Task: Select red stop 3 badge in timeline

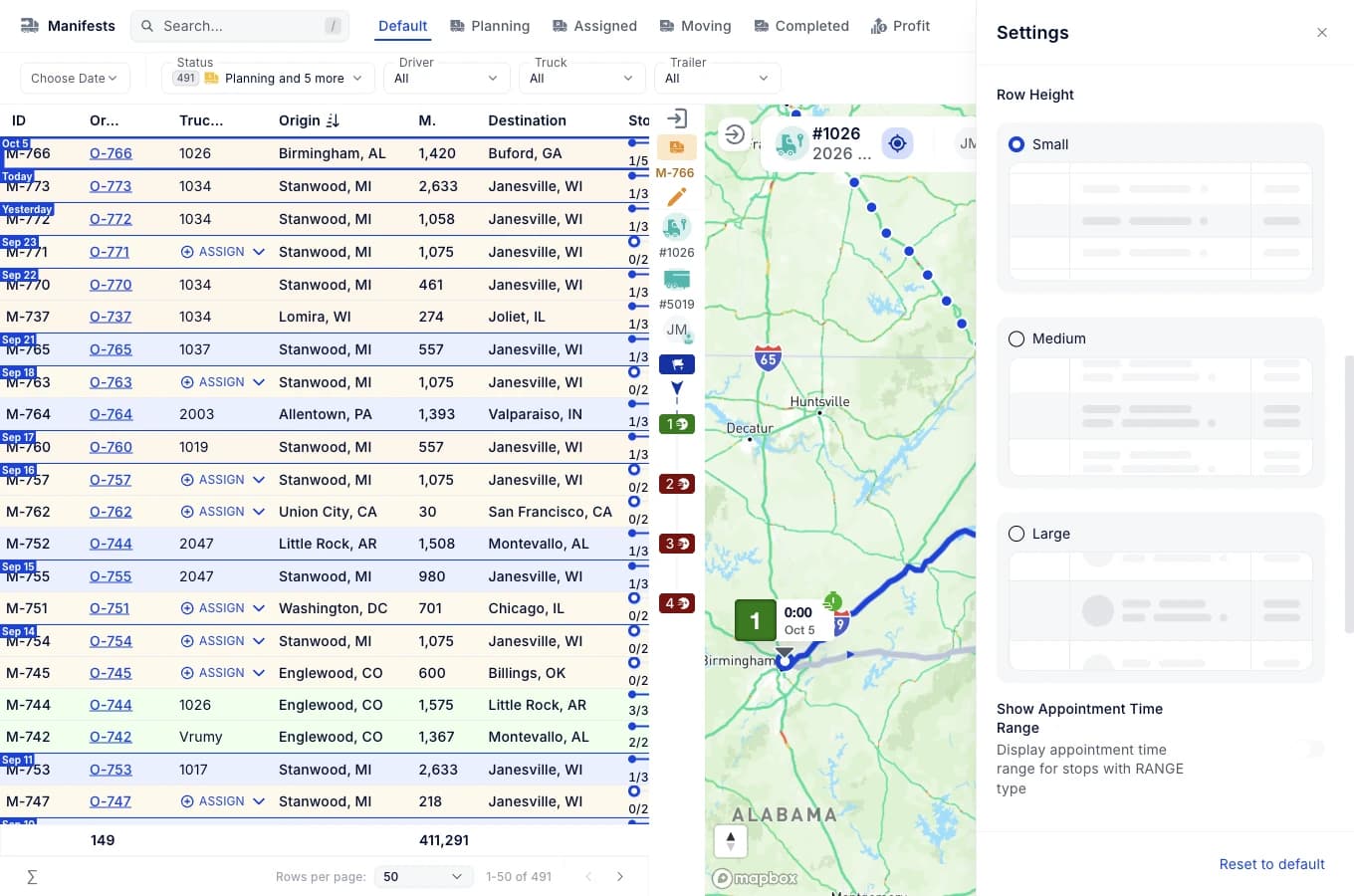Action: [677, 544]
